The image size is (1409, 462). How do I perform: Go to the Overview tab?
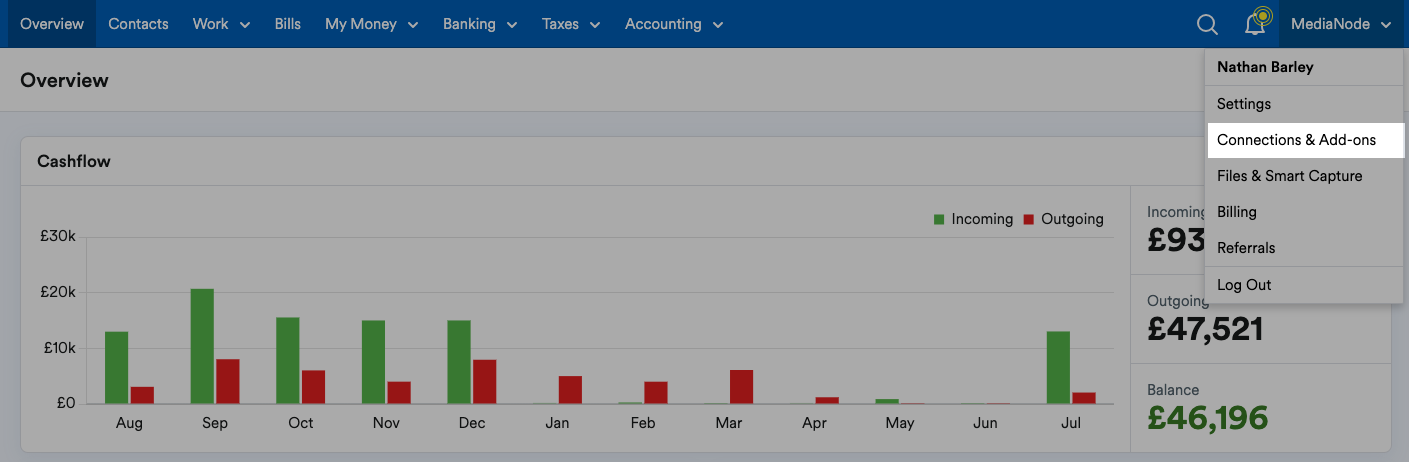click(x=52, y=24)
